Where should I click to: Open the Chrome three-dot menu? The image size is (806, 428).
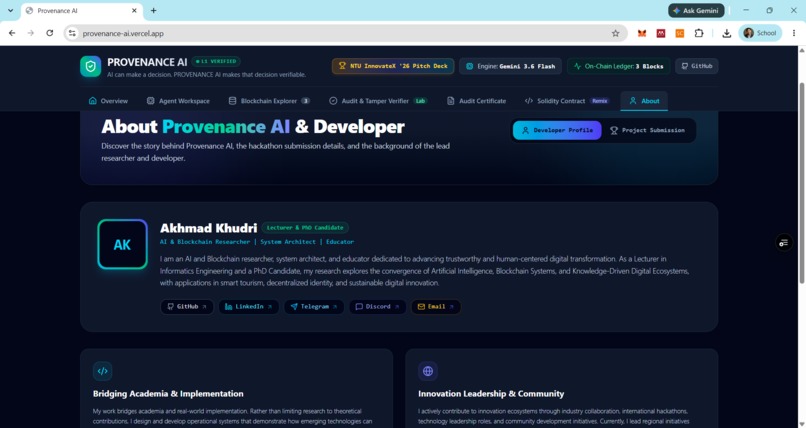click(x=794, y=33)
